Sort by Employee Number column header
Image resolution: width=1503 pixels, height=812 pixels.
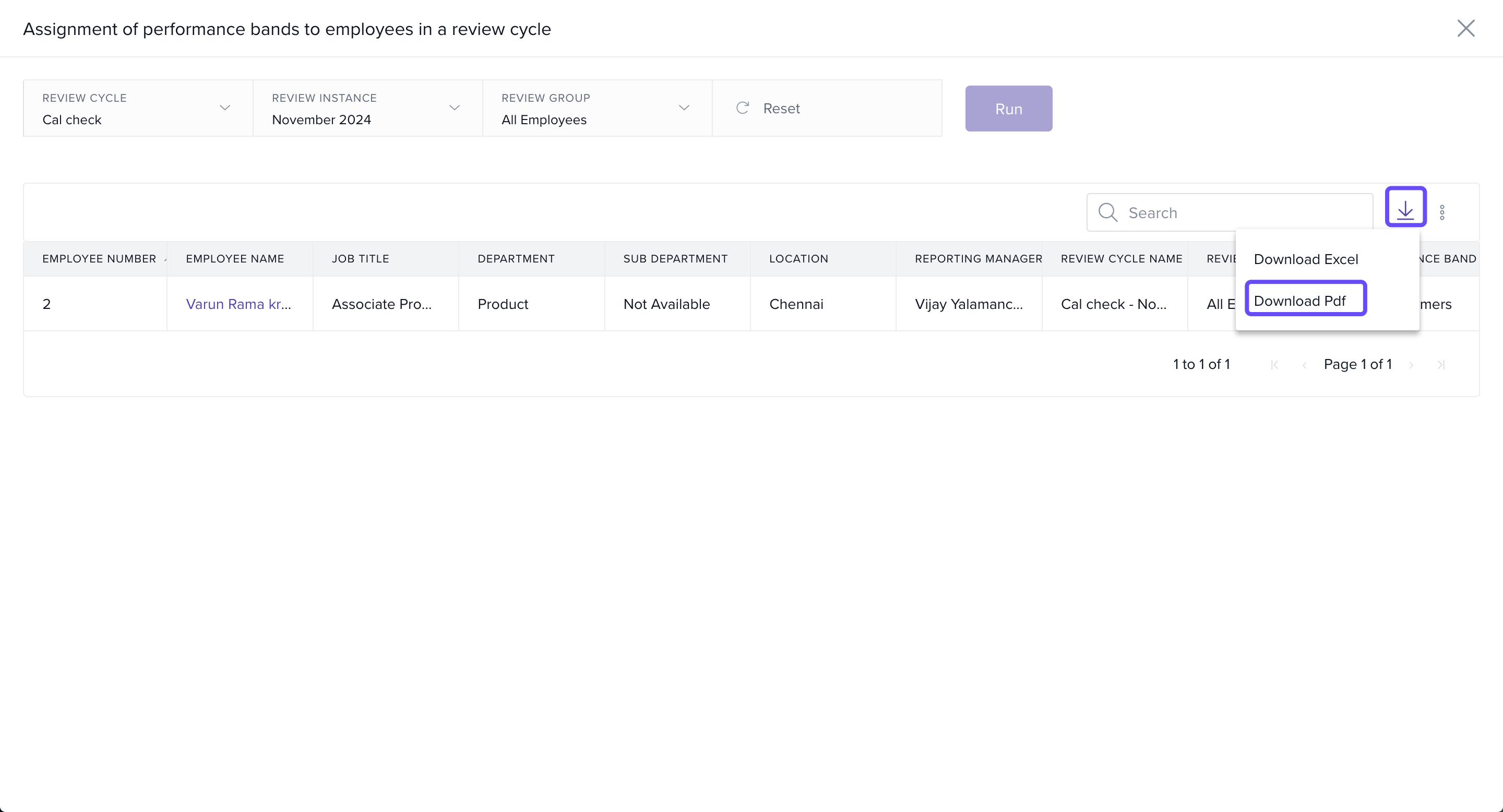pyautogui.click(x=99, y=258)
